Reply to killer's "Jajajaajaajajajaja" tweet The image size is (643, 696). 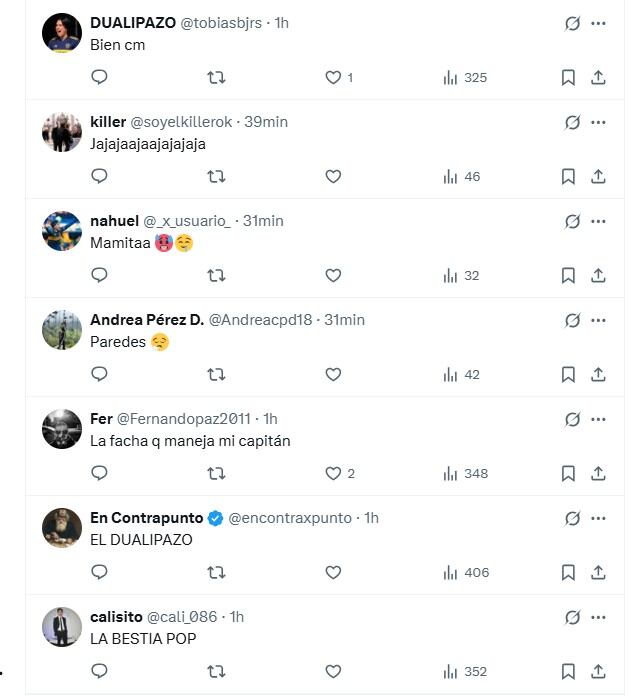99,176
